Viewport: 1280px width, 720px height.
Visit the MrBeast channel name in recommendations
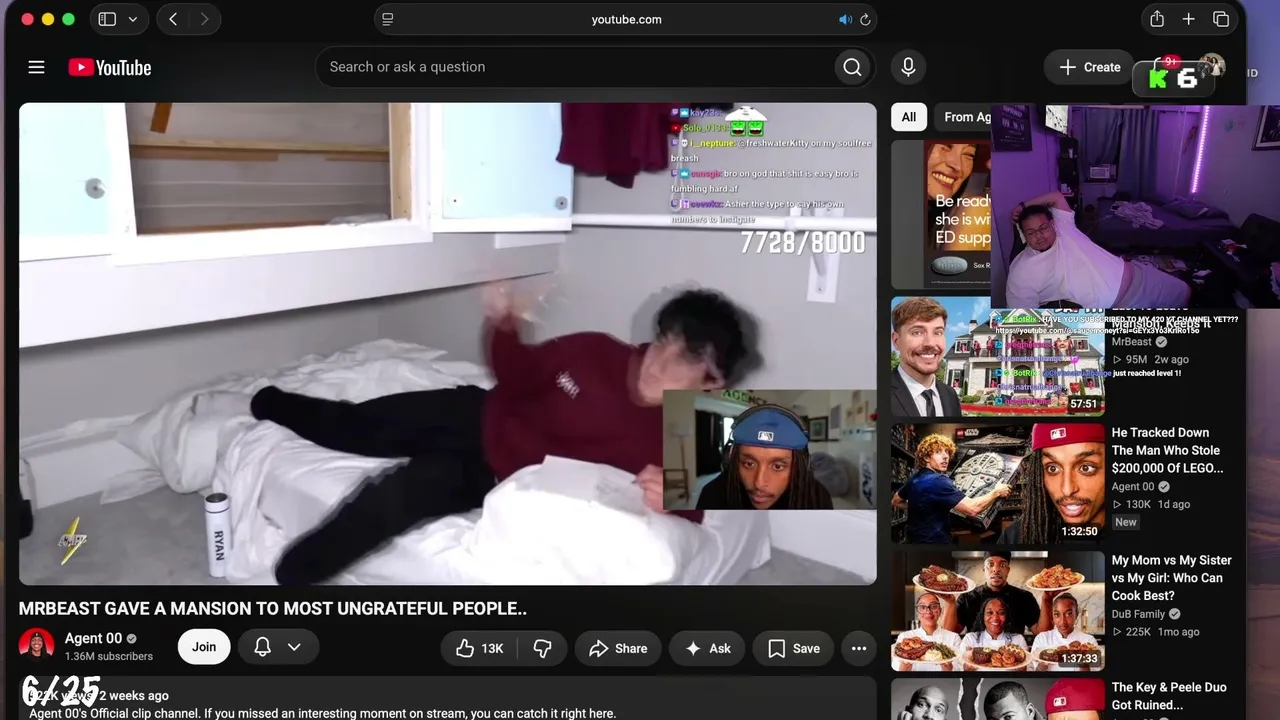coord(1132,342)
